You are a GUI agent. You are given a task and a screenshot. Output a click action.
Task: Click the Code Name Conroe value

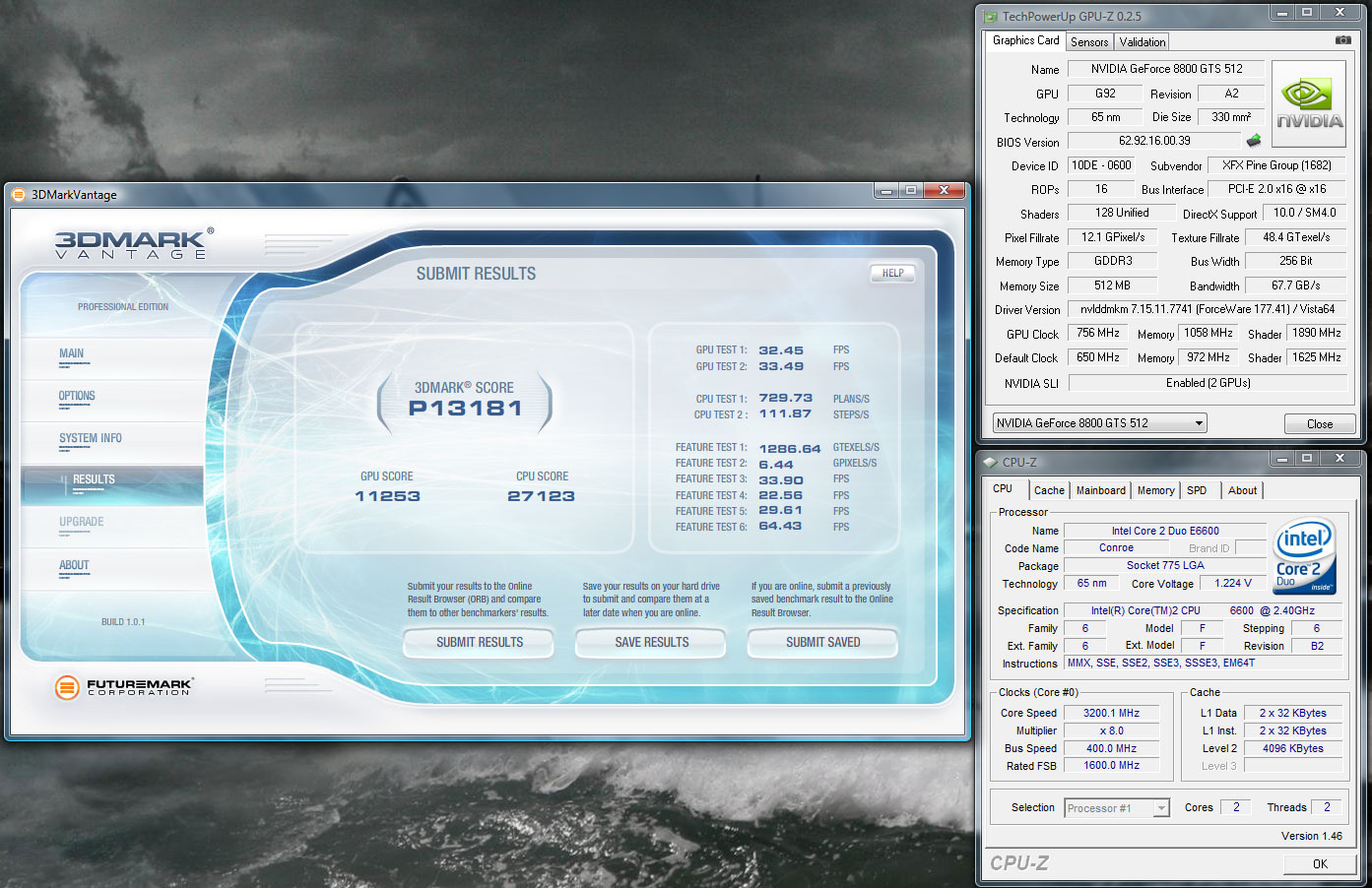(x=1116, y=547)
